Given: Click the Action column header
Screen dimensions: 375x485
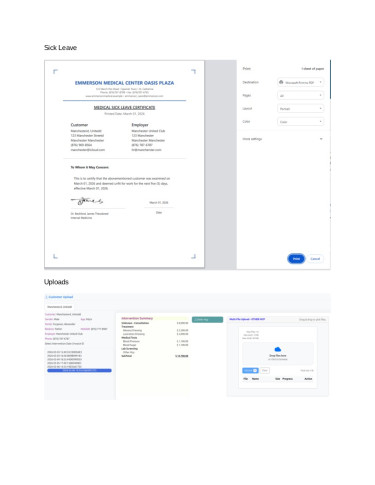Looking at the screenshot, I should (308, 379).
